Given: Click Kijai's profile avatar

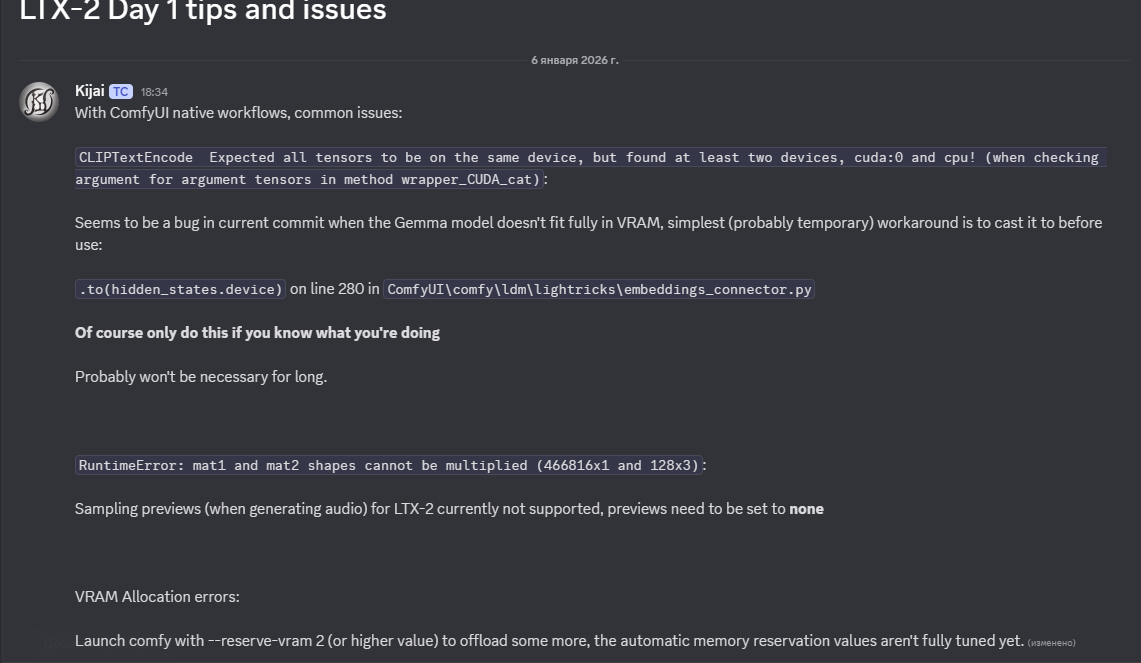Looking at the screenshot, I should [x=39, y=102].
